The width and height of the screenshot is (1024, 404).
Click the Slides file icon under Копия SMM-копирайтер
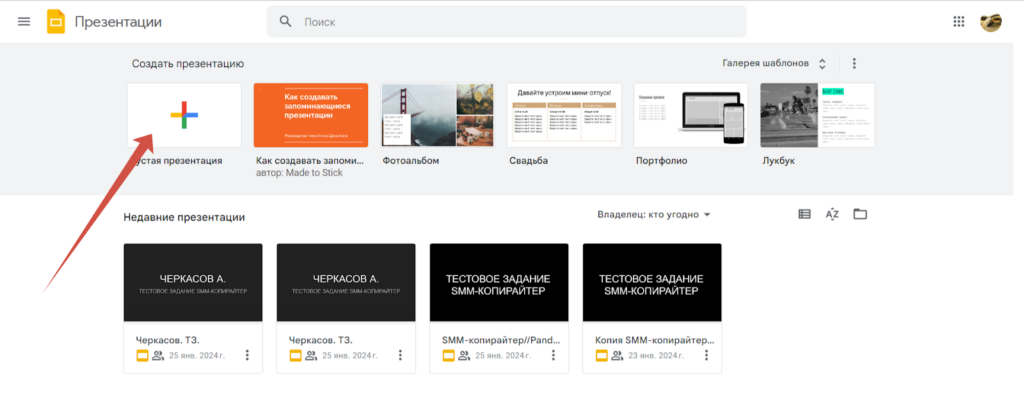pos(601,356)
